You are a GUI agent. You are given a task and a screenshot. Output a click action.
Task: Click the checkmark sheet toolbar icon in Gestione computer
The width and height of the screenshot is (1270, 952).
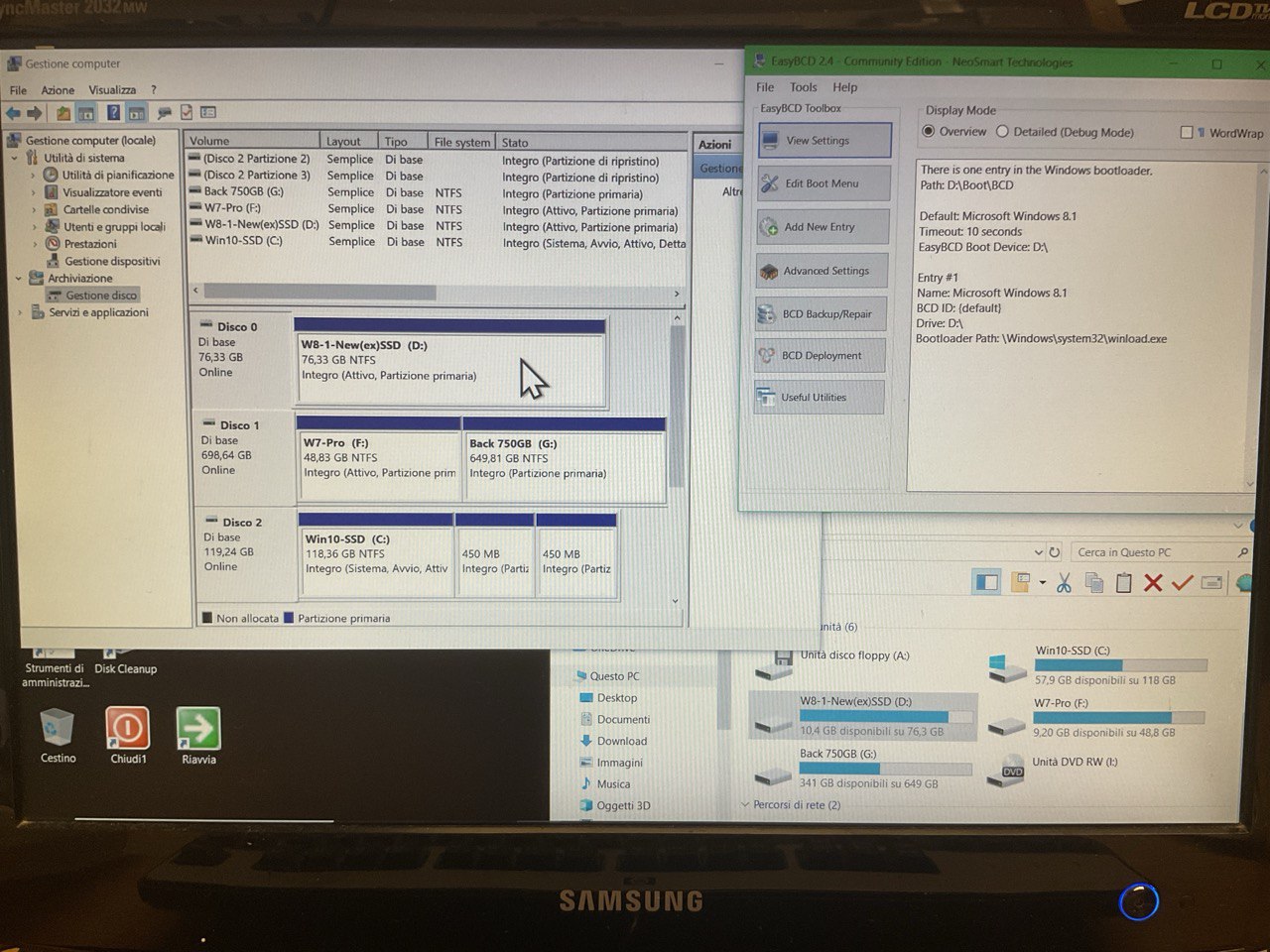point(187,113)
